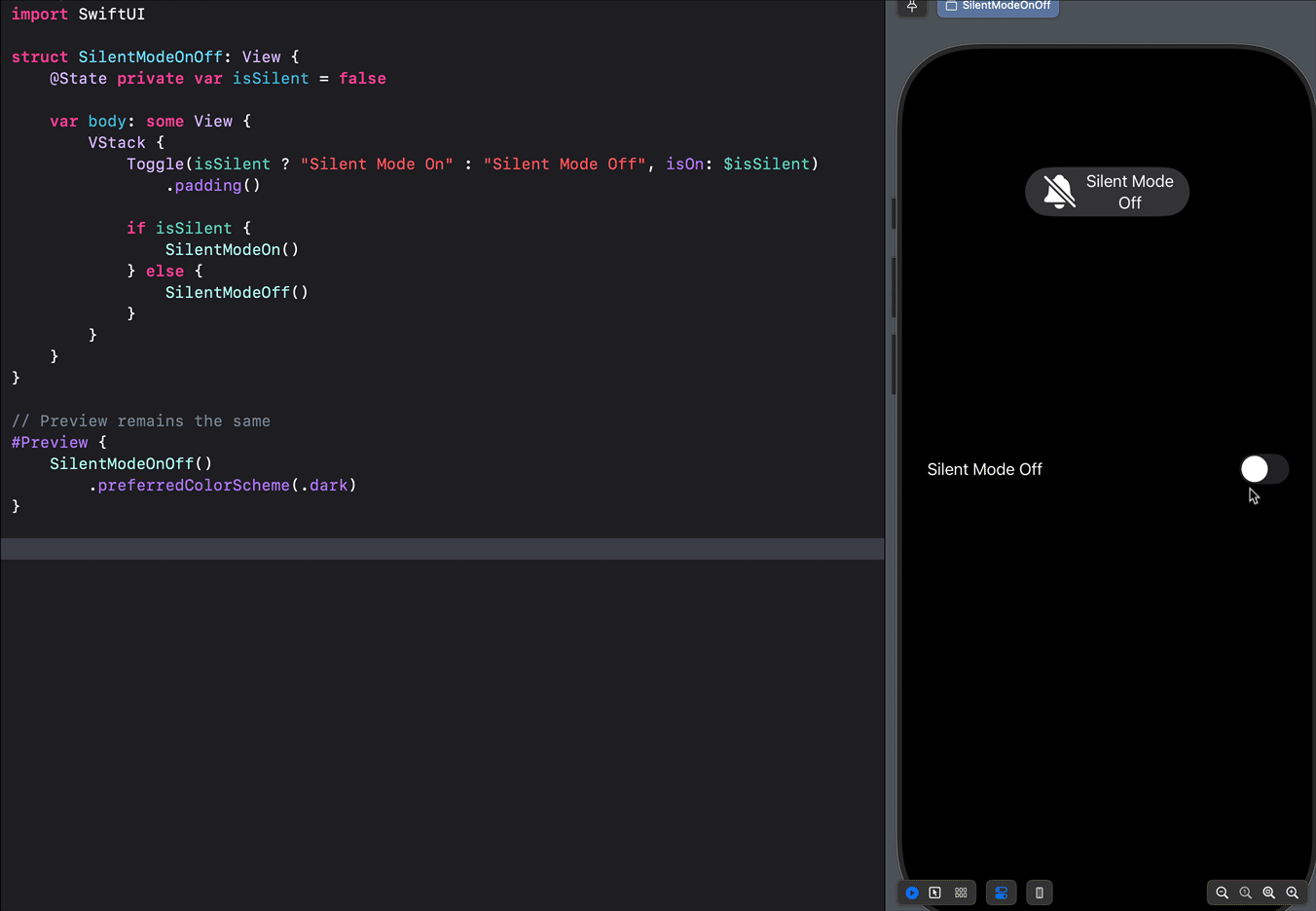Click '#Preview' macro in code
The image size is (1316, 911).
(x=50, y=443)
